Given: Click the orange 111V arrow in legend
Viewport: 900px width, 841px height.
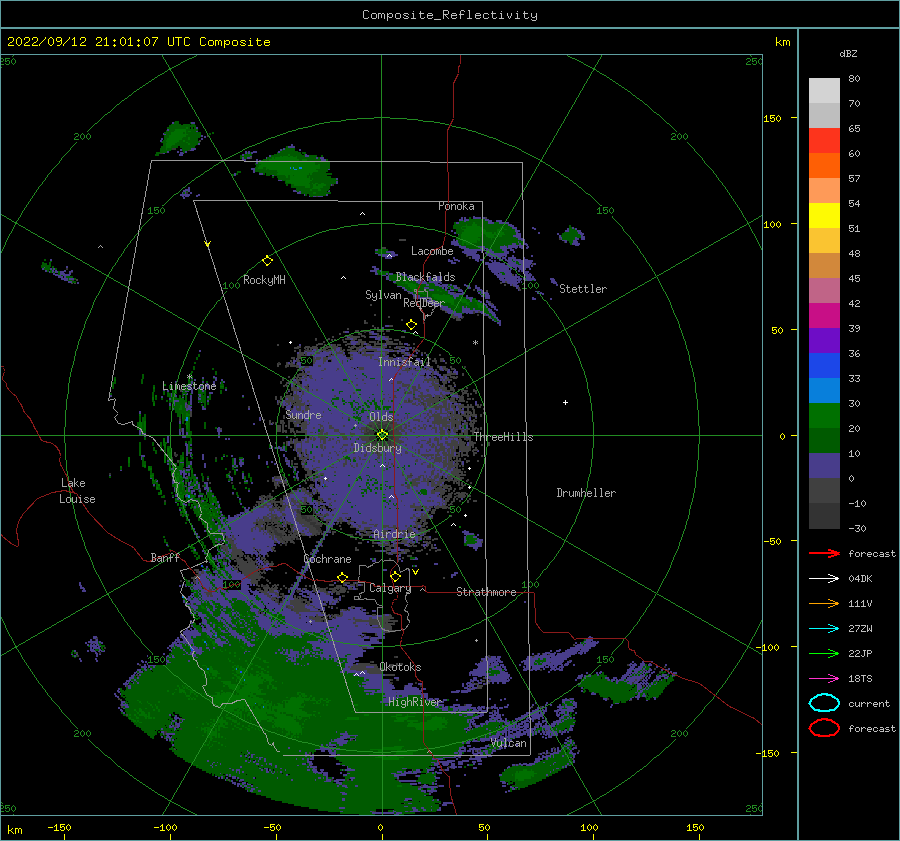Looking at the screenshot, I should pos(824,603).
